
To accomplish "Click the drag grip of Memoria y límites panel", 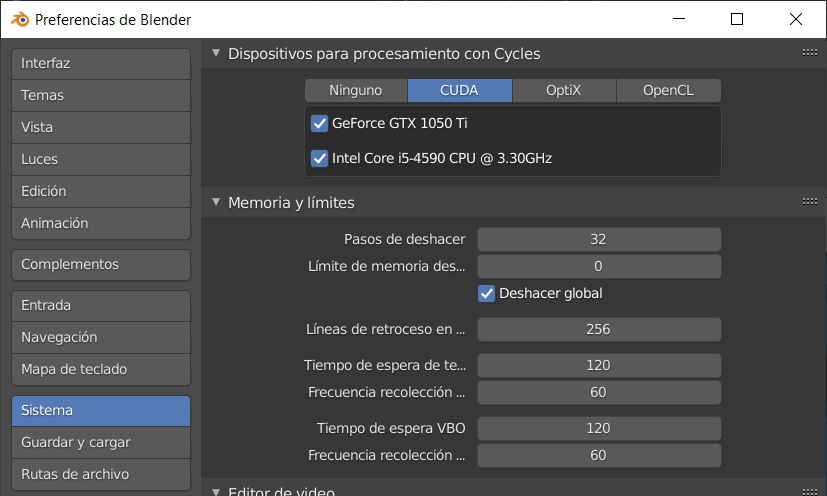I will tap(810, 202).
